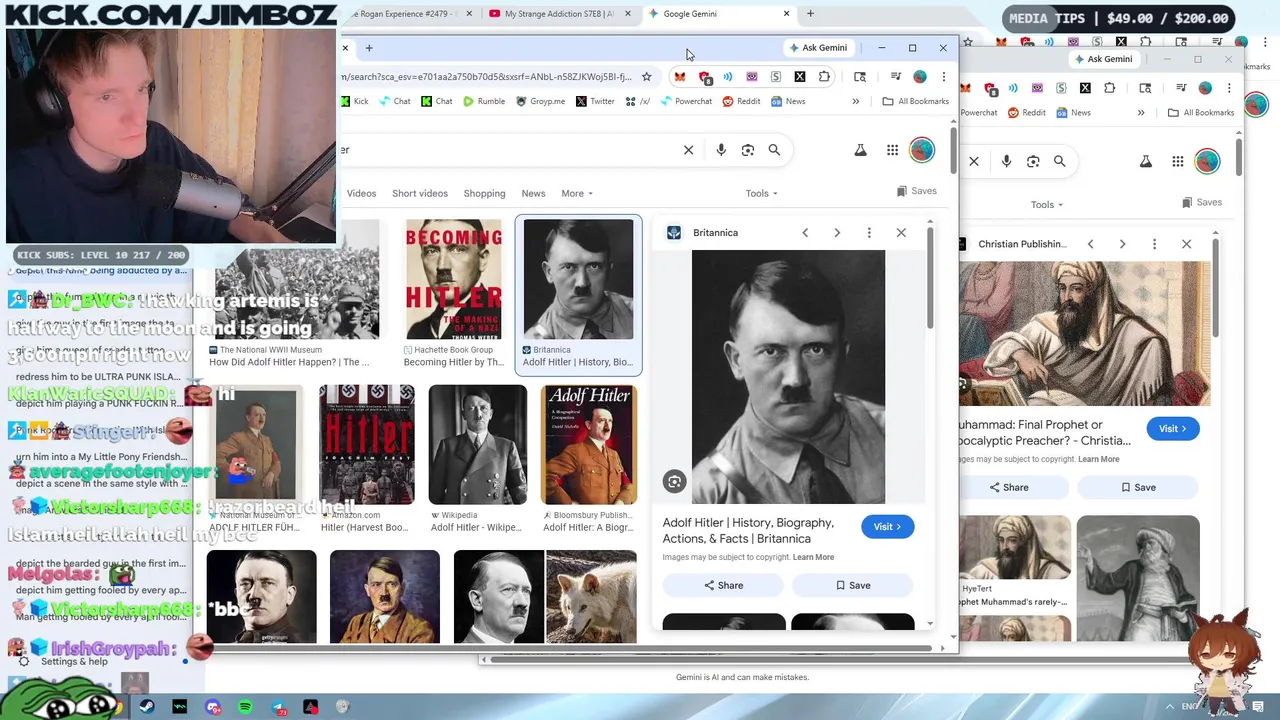Open Google apps grid in front window
This screenshot has width=1280, height=720.
pyautogui.click(x=892, y=150)
